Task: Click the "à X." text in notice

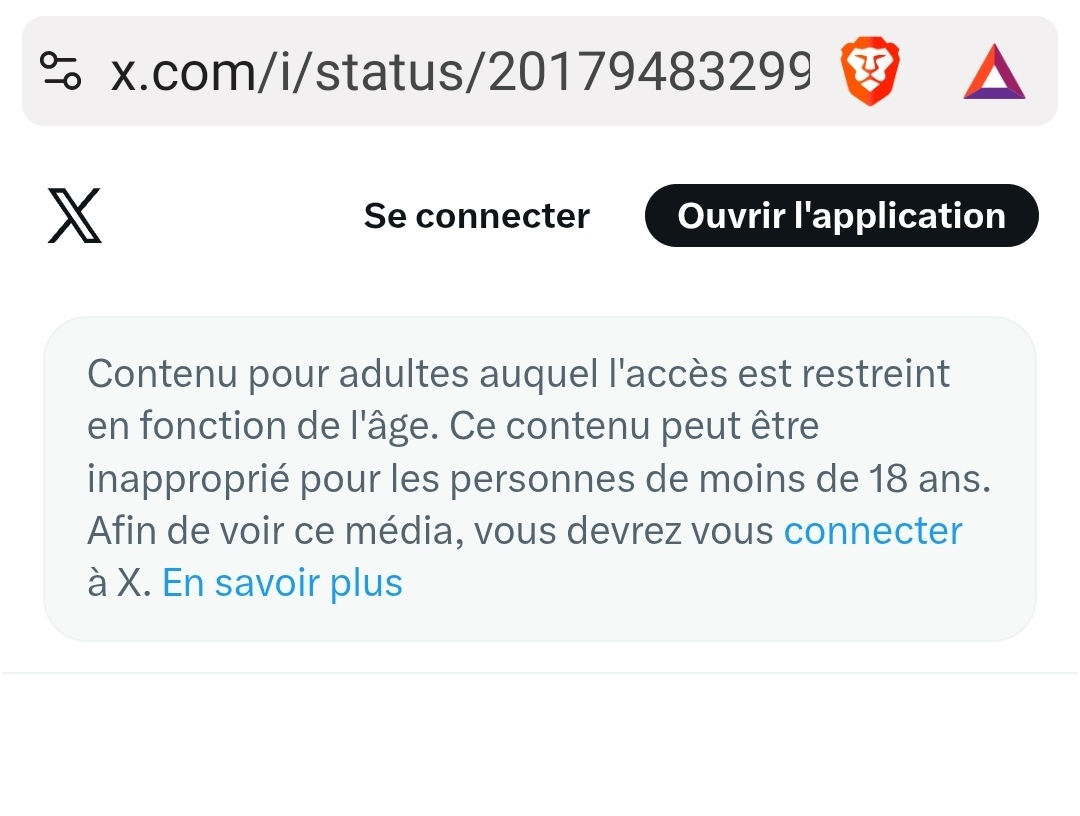Action: pos(119,583)
